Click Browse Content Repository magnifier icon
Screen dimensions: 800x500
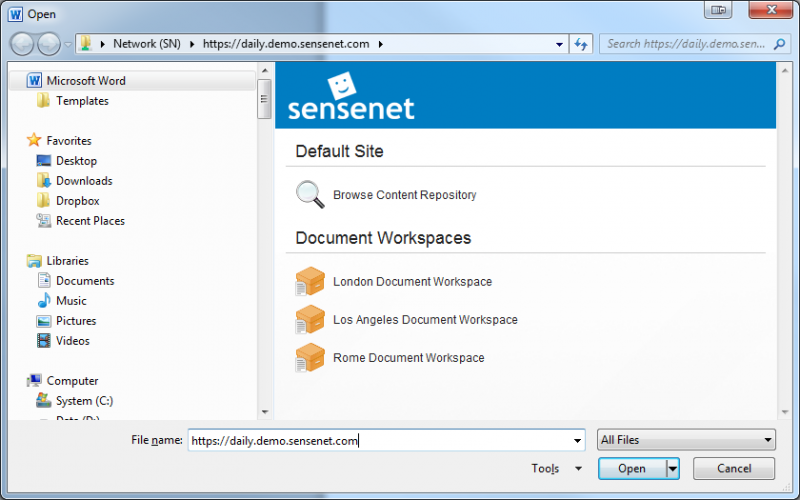coord(310,194)
